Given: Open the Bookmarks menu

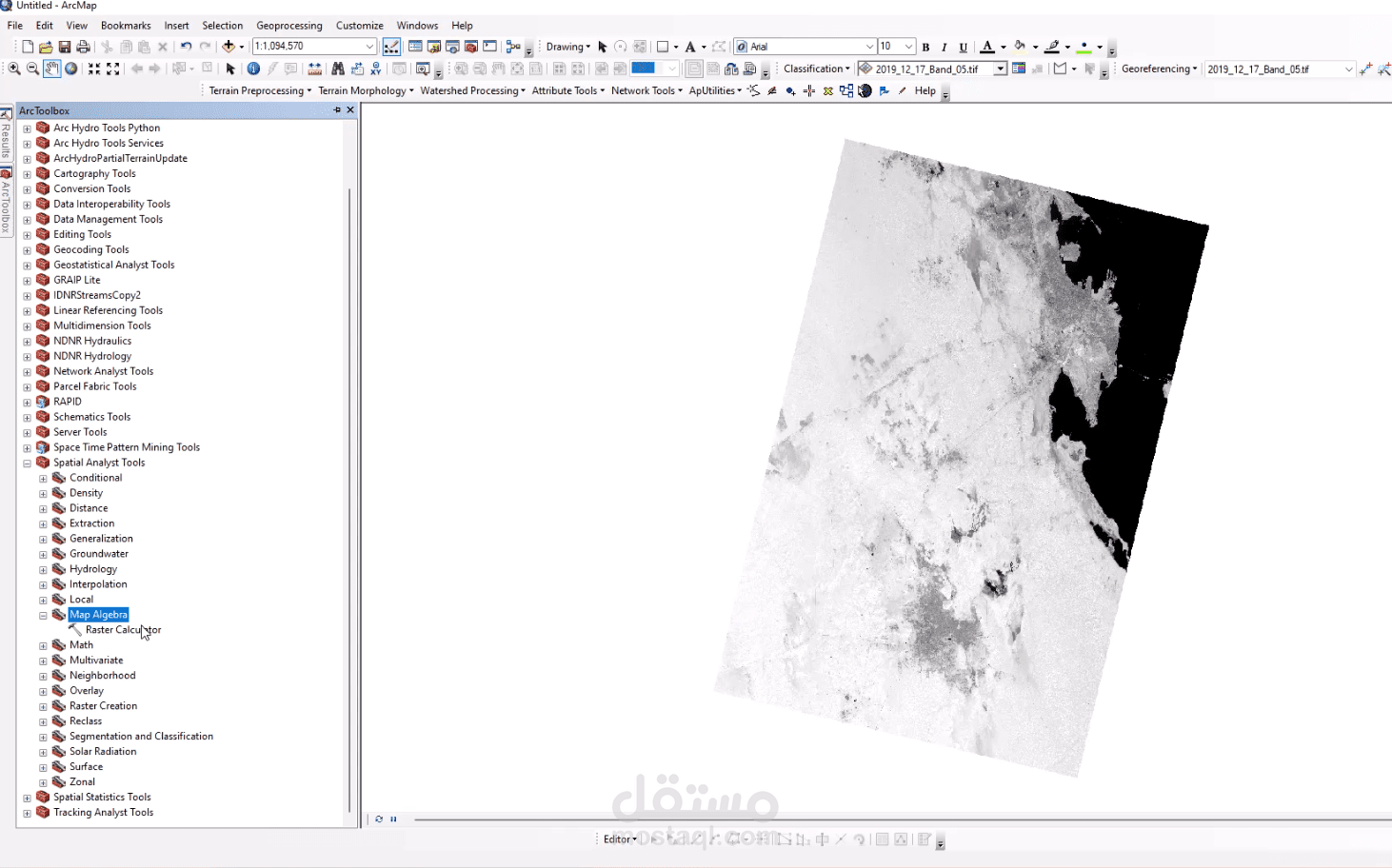Looking at the screenshot, I should pyautogui.click(x=126, y=26).
